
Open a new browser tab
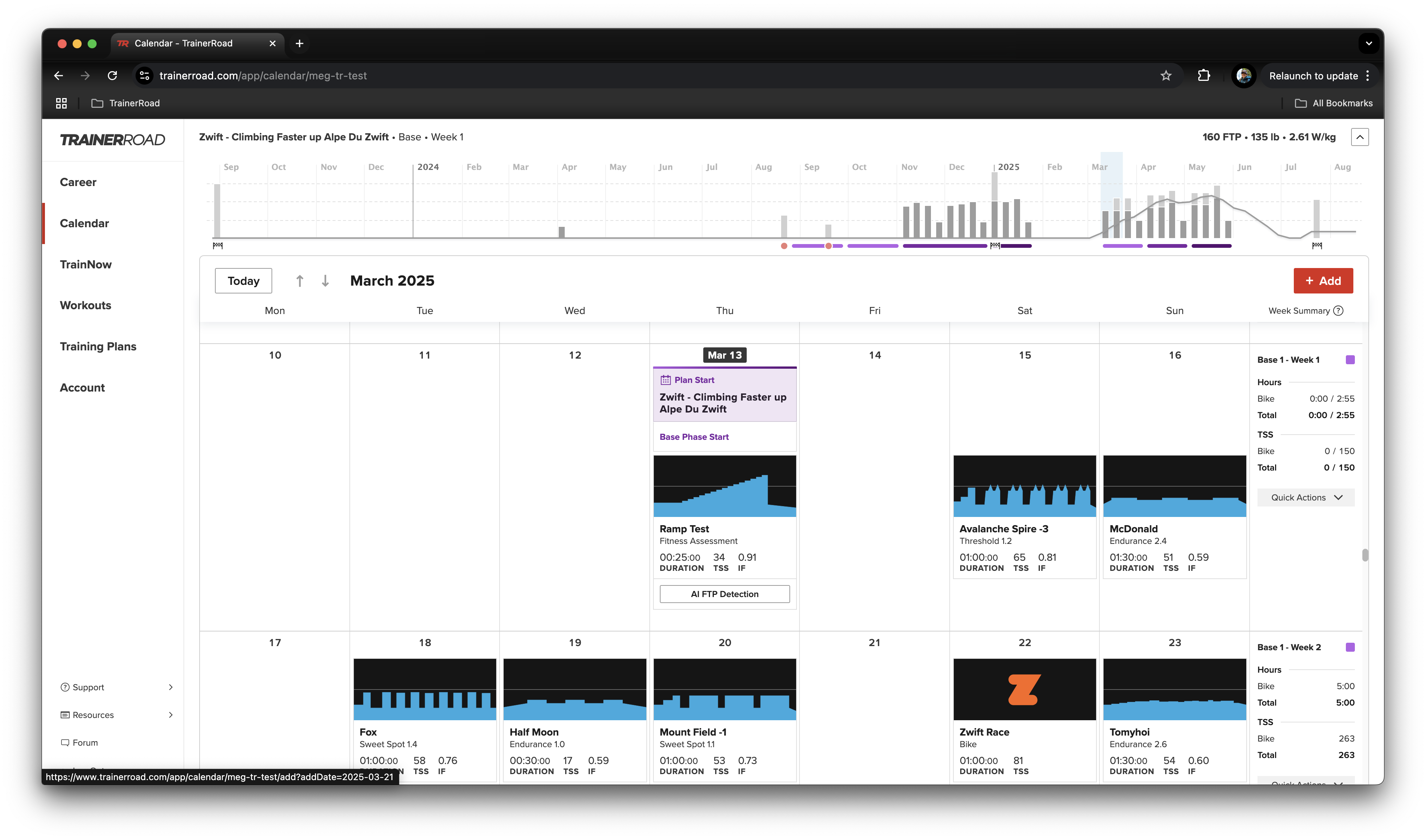pos(300,43)
